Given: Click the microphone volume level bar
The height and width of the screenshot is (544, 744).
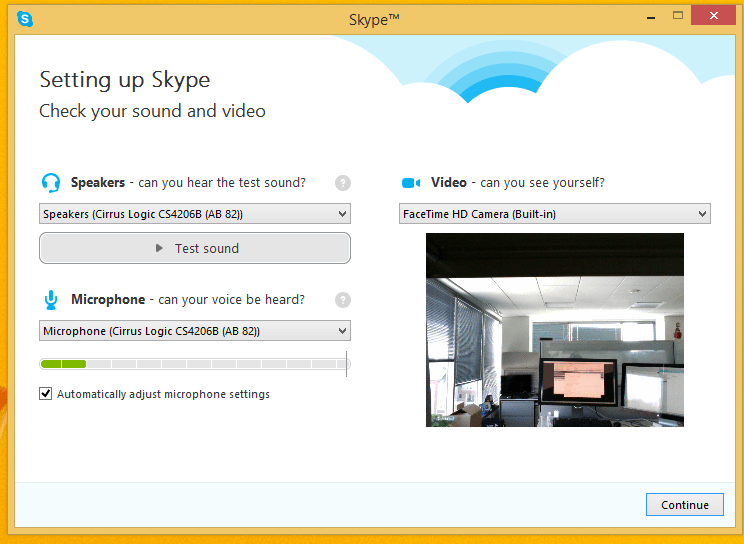Looking at the screenshot, I should [195, 364].
